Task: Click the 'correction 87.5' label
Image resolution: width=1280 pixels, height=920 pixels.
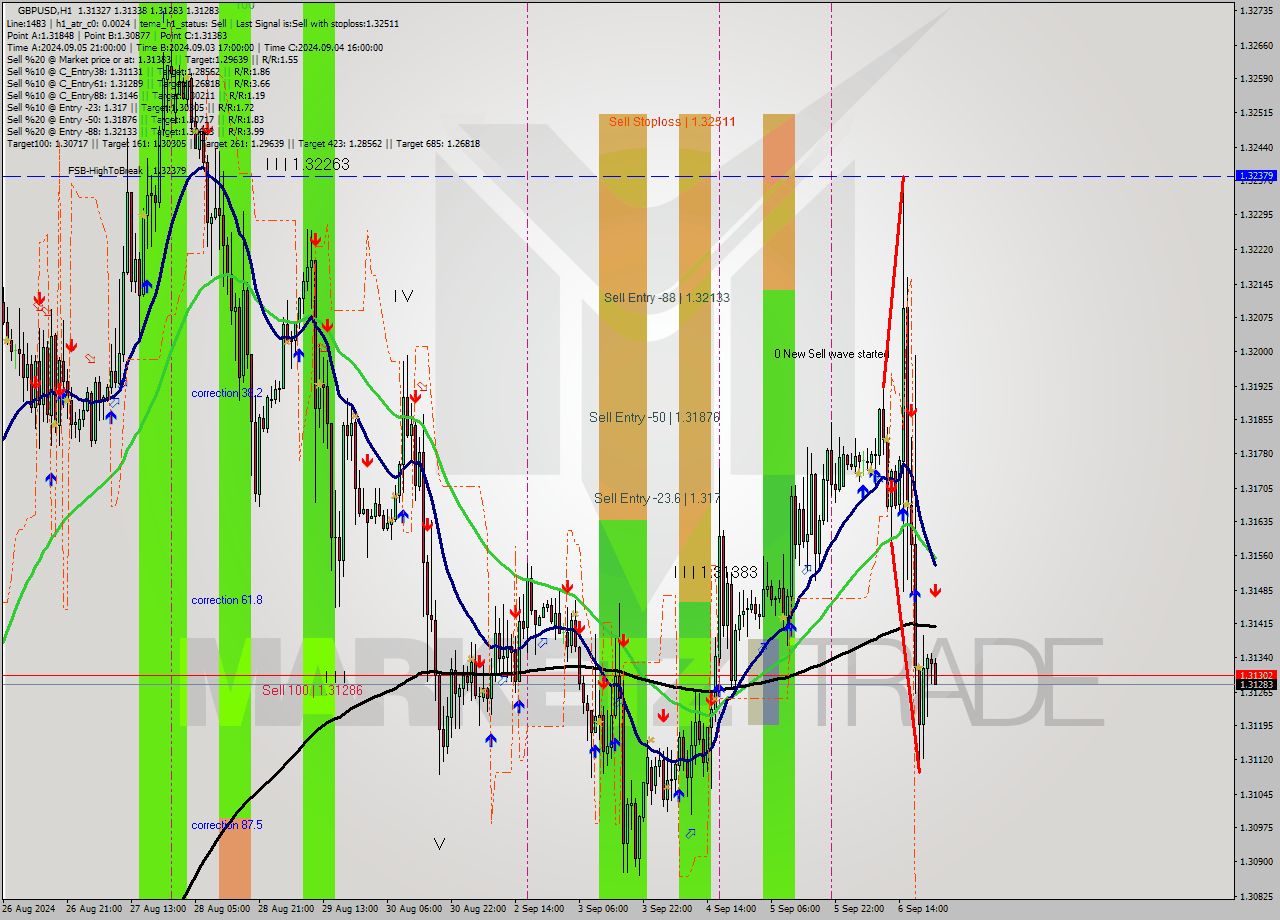Action: (227, 825)
